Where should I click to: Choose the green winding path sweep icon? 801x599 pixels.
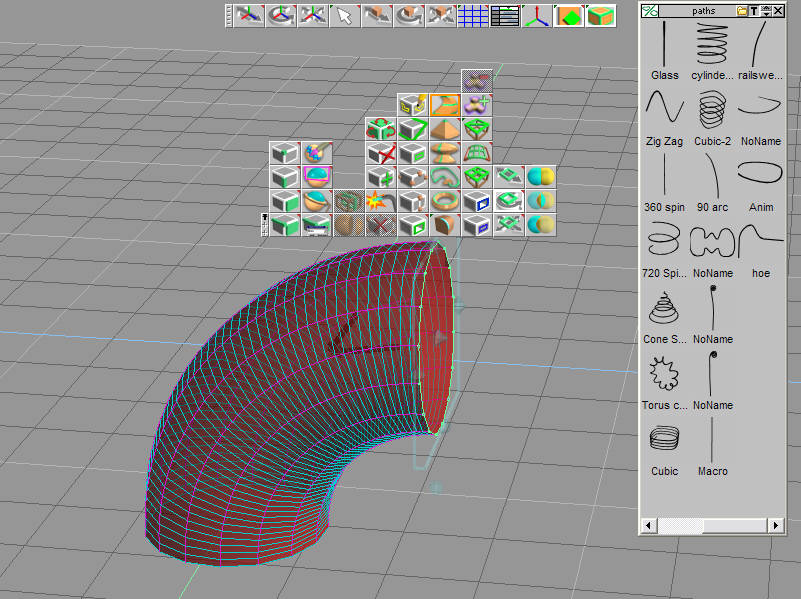click(445, 177)
